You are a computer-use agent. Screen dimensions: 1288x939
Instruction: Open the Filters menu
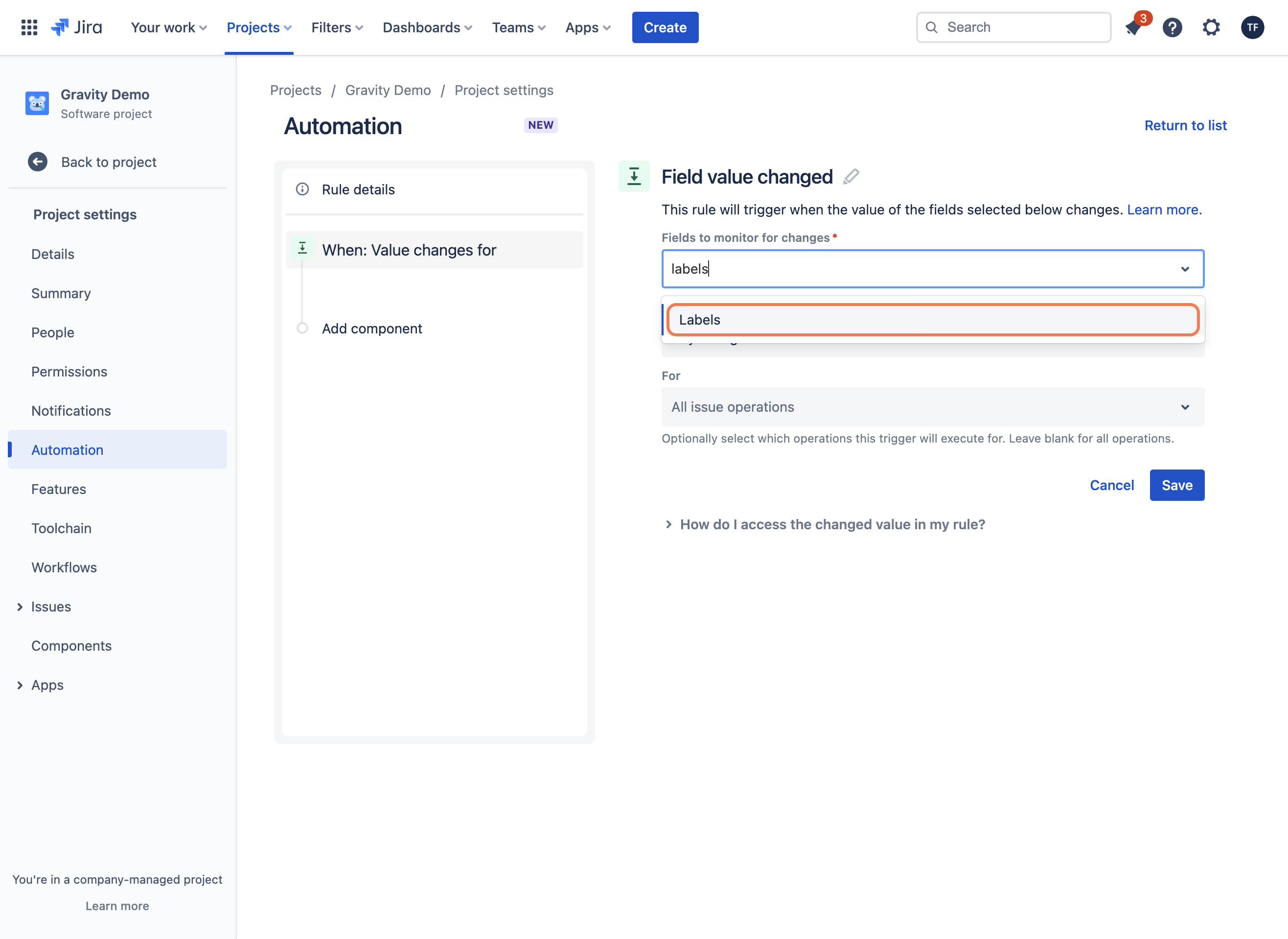[337, 27]
